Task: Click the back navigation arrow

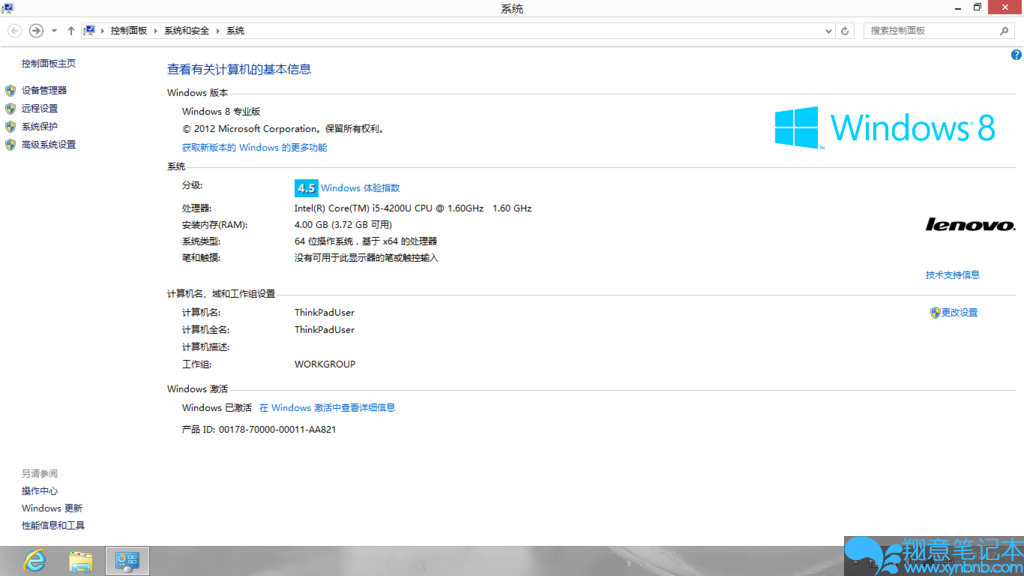Action: [14, 31]
